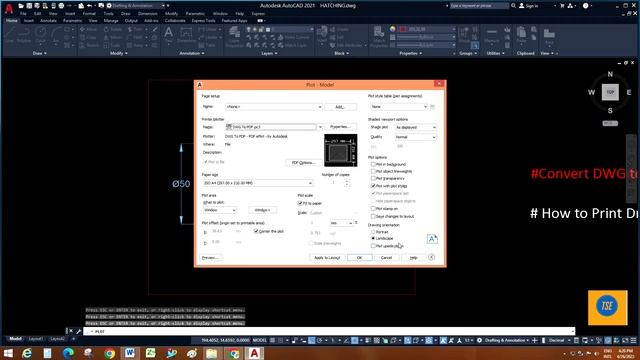Toggle Center the plot checkbox

[256, 231]
